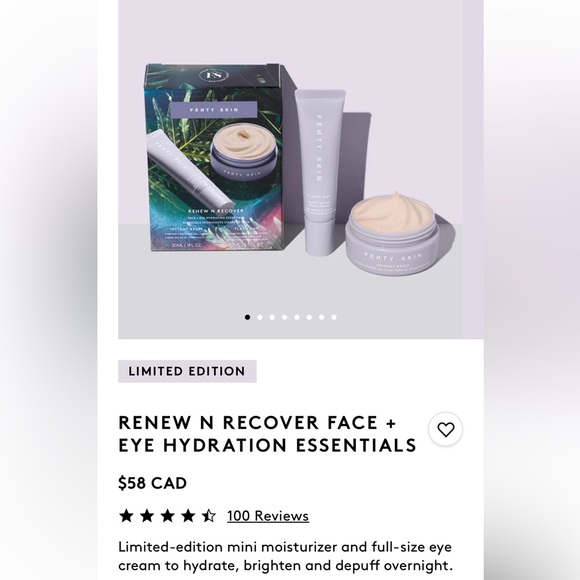Go to the last carousel dot

click(334, 317)
